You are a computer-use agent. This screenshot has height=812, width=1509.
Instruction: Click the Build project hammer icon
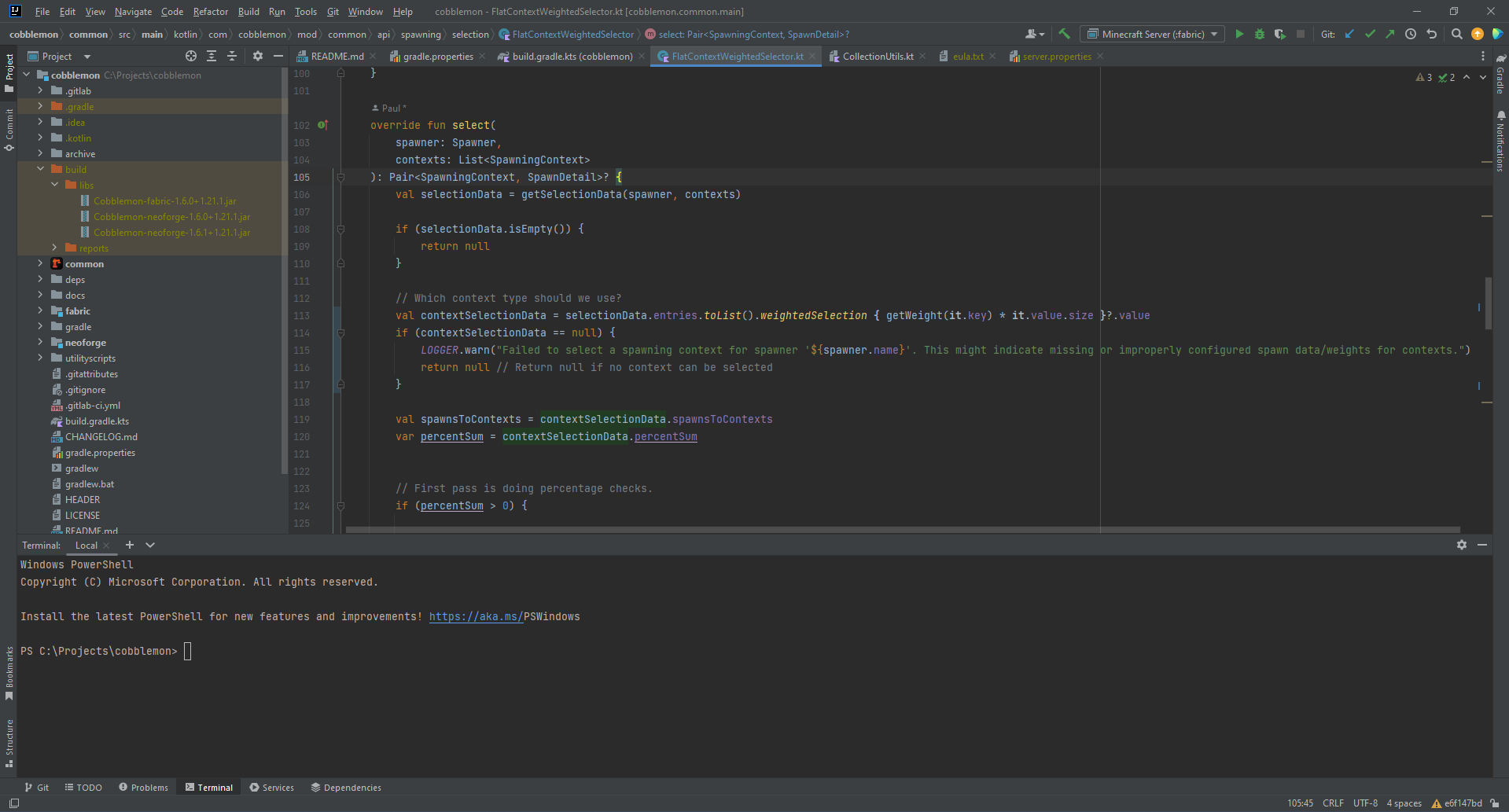coord(1065,34)
